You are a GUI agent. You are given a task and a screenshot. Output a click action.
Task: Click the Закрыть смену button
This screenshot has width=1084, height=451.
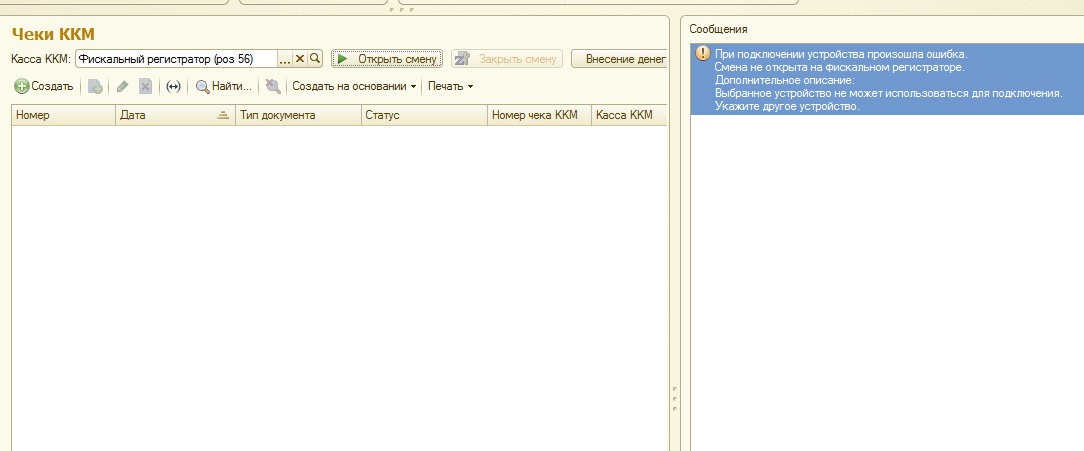(x=507, y=59)
